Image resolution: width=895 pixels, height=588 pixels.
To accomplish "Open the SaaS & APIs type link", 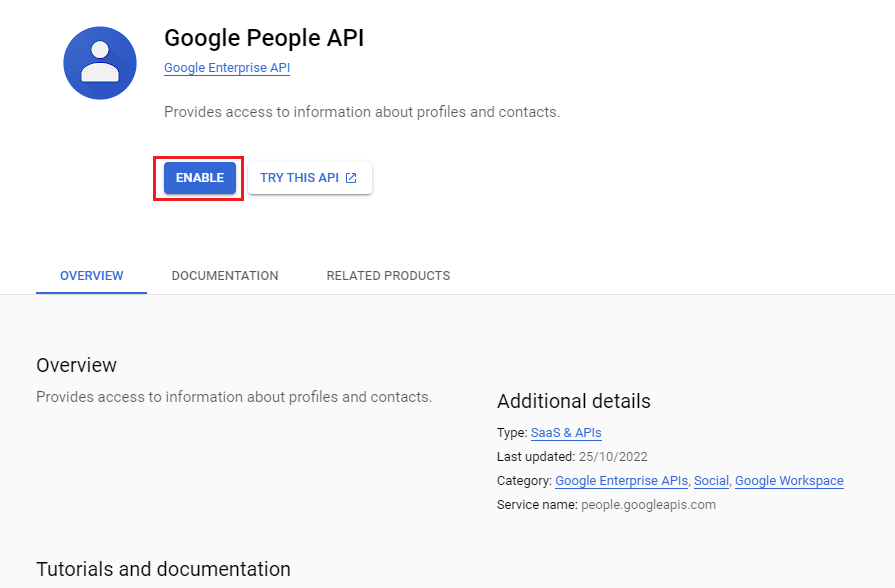I will click(566, 433).
